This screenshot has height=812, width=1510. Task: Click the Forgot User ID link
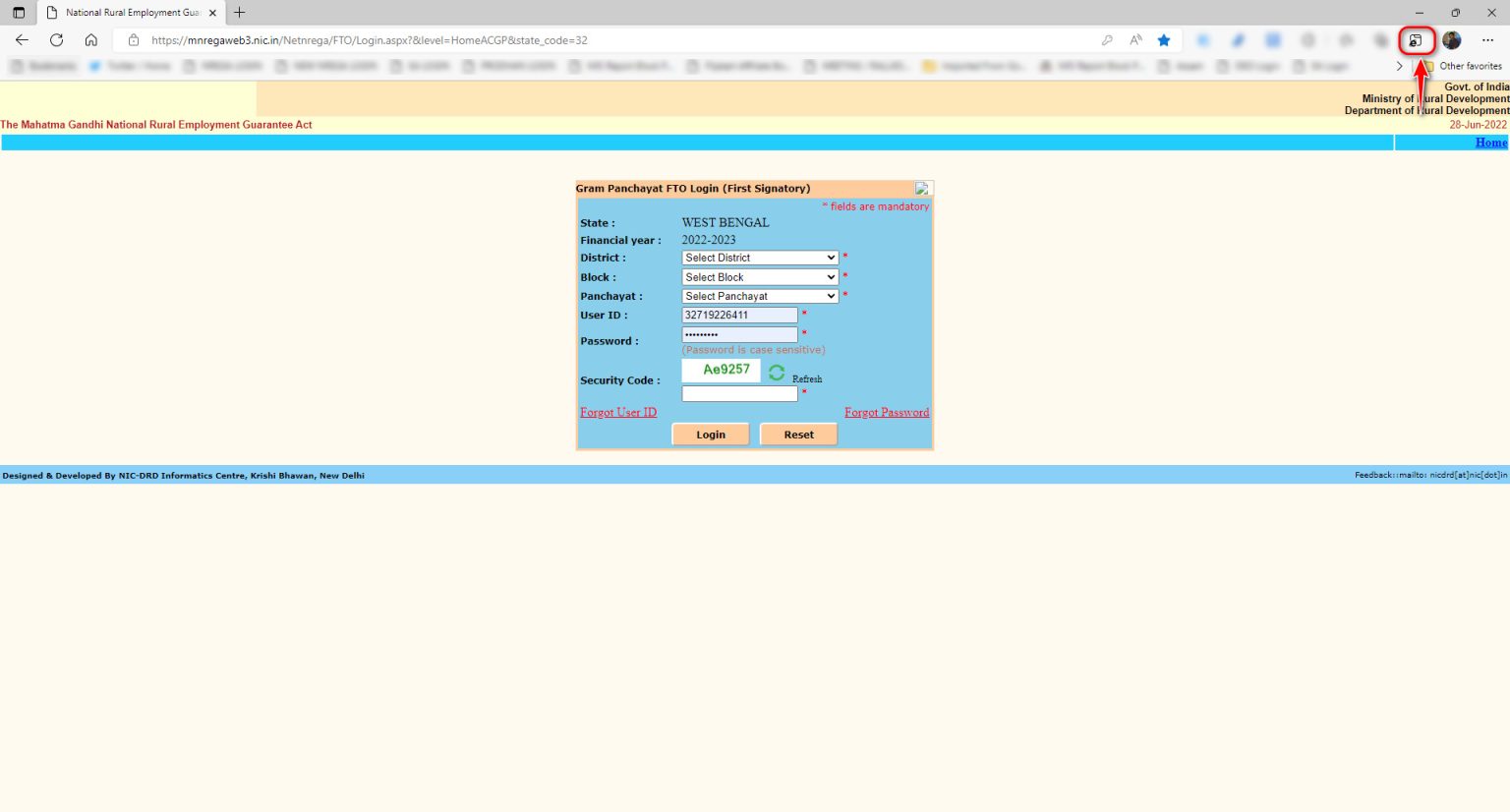(618, 413)
